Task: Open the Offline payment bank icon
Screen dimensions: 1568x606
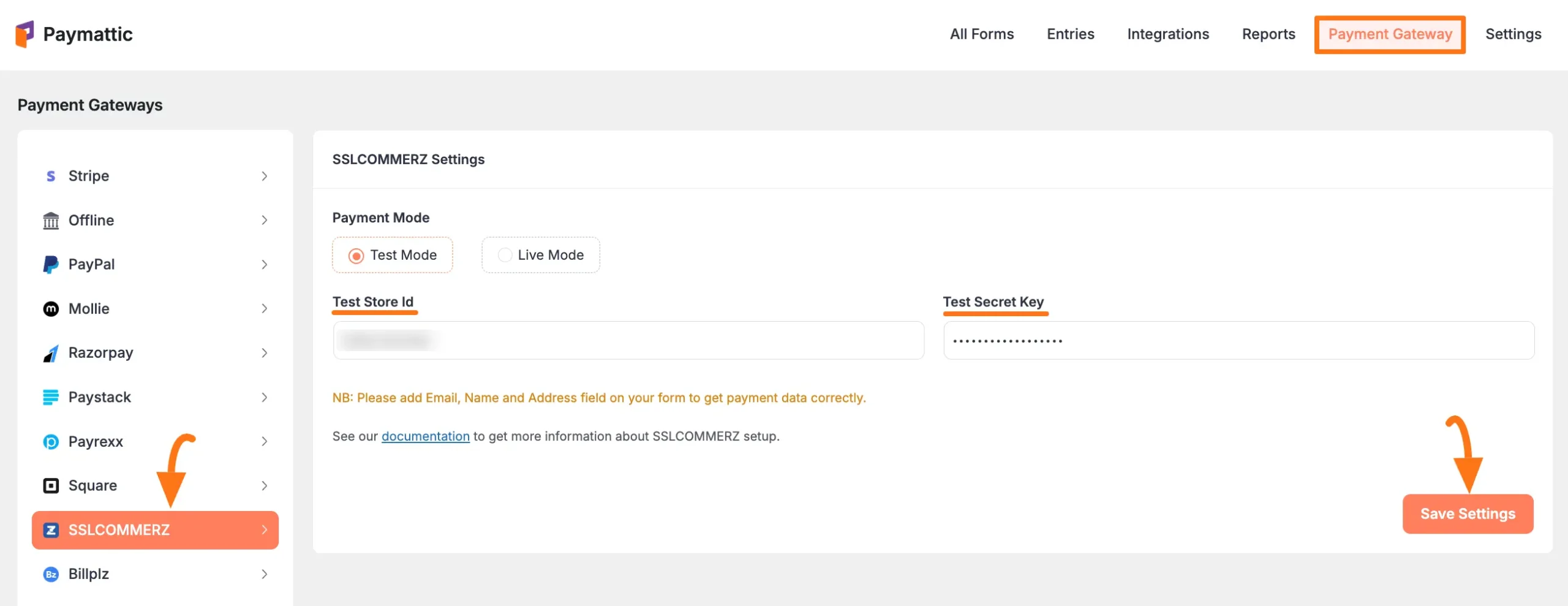Action: coord(51,220)
